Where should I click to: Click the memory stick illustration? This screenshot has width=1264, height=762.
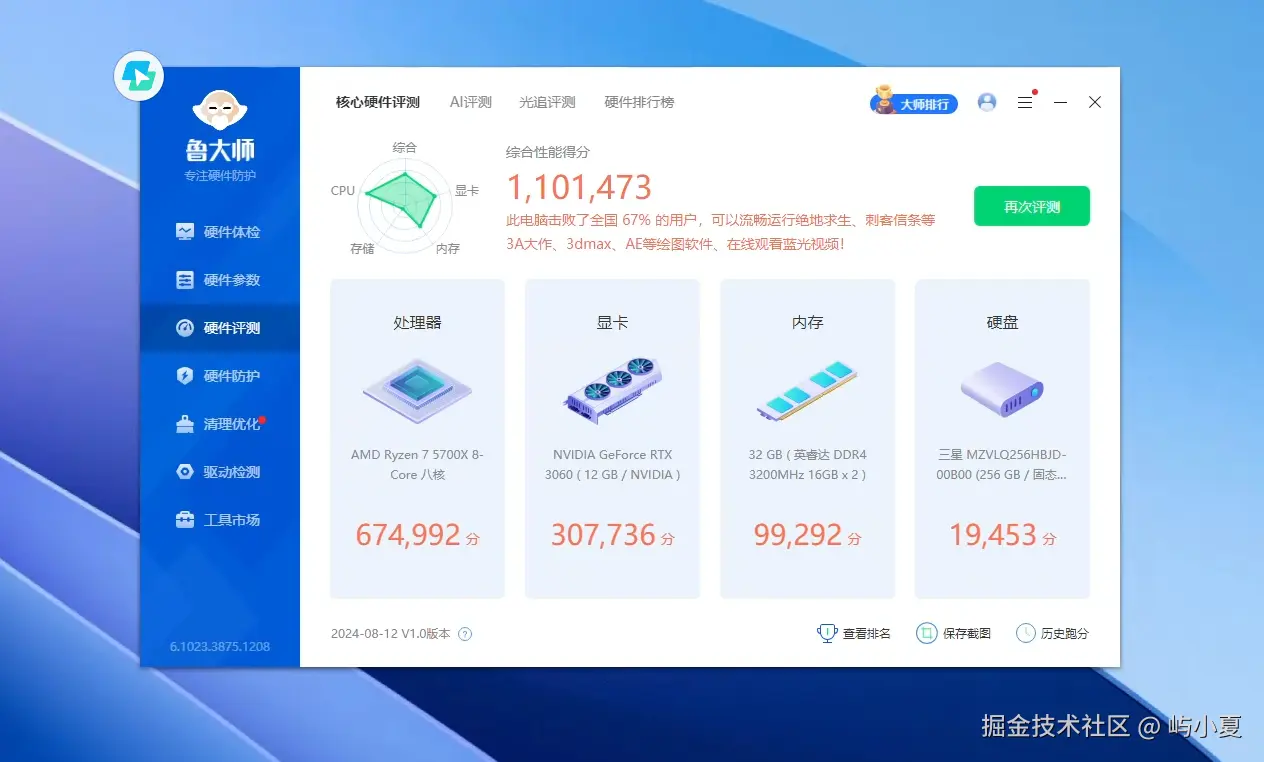pos(807,391)
